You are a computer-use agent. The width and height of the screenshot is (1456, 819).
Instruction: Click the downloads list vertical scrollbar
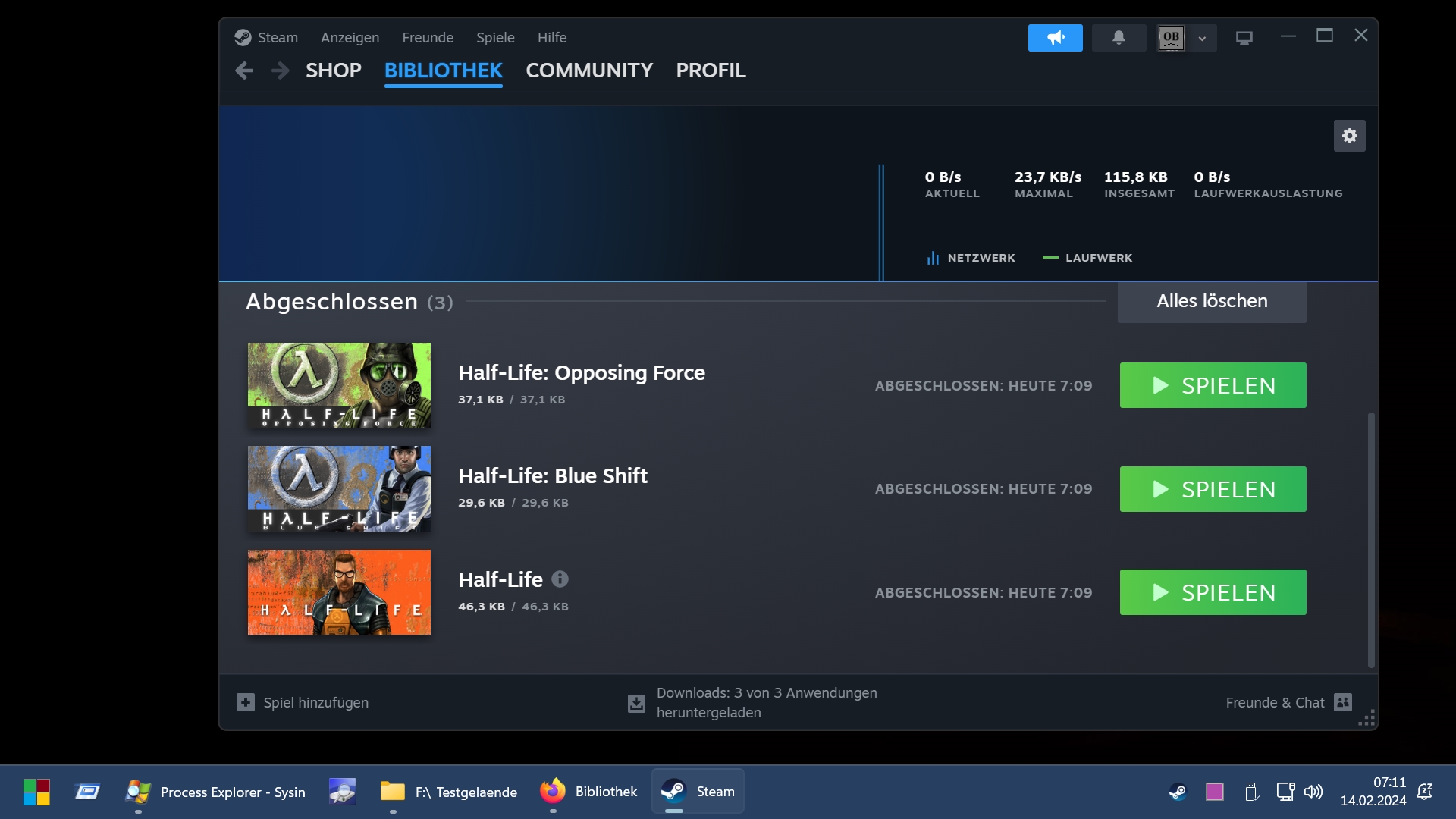click(1370, 538)
